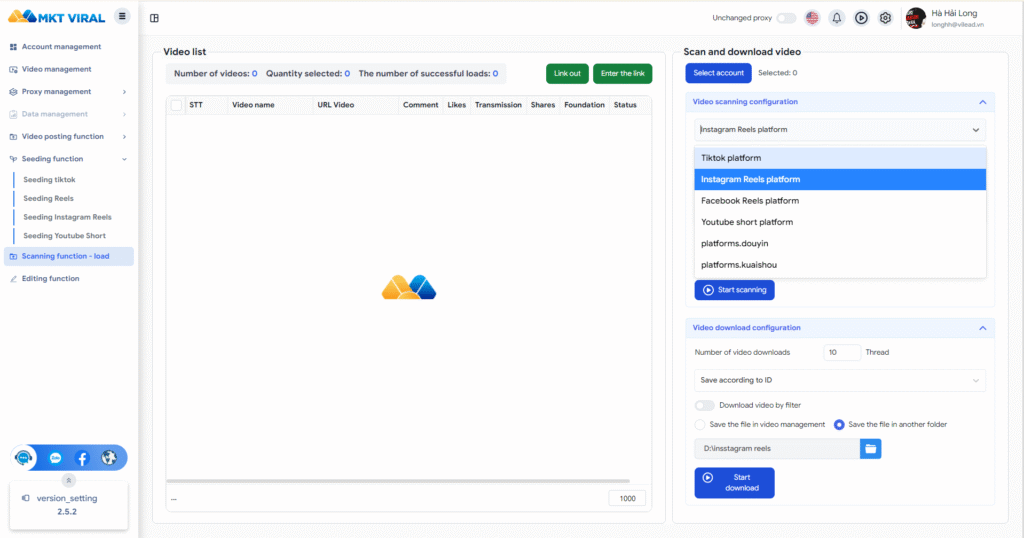The image size is (1024, 538).
Task: Click URL Video column header
Action: (336, 105)
